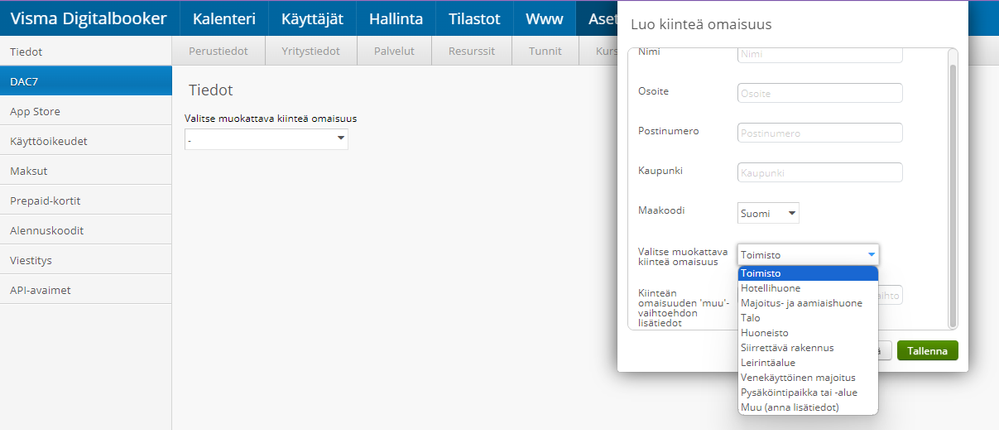The width and height of the screenshot is (999, 430).
Task: Switch to the Yritystiedot tab
Action: (311, 51)
